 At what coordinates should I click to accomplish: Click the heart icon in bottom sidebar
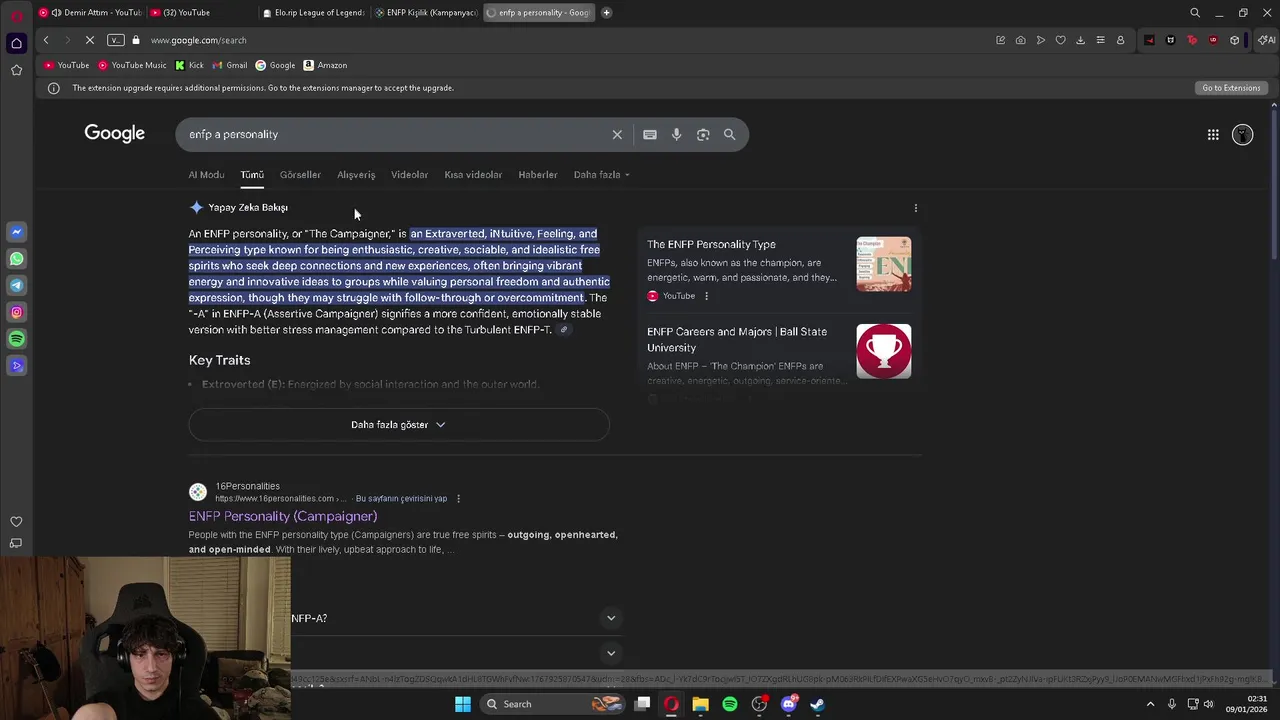click(16, 522)
